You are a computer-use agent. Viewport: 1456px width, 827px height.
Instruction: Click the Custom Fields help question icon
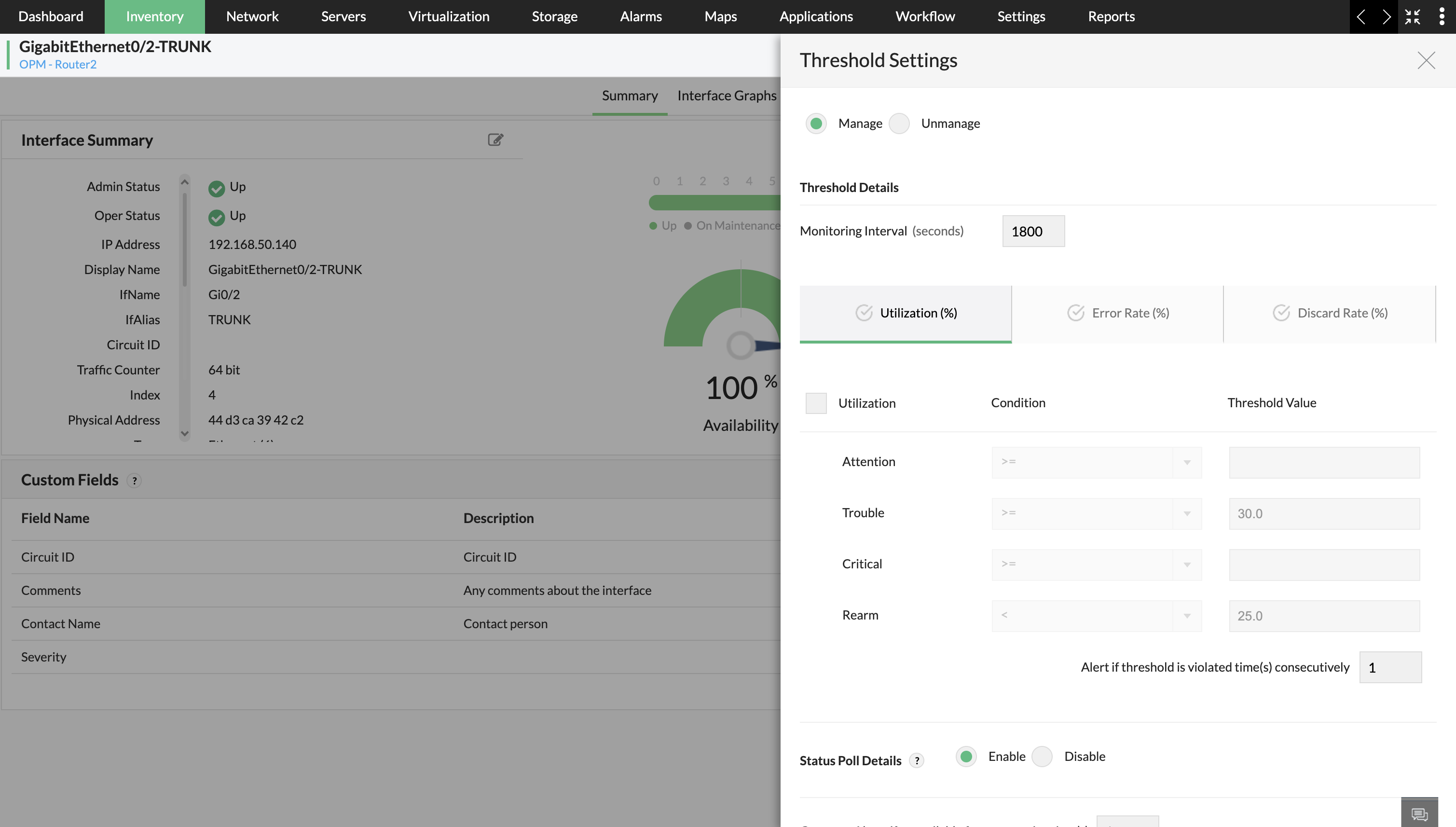[x=134, y=481]
